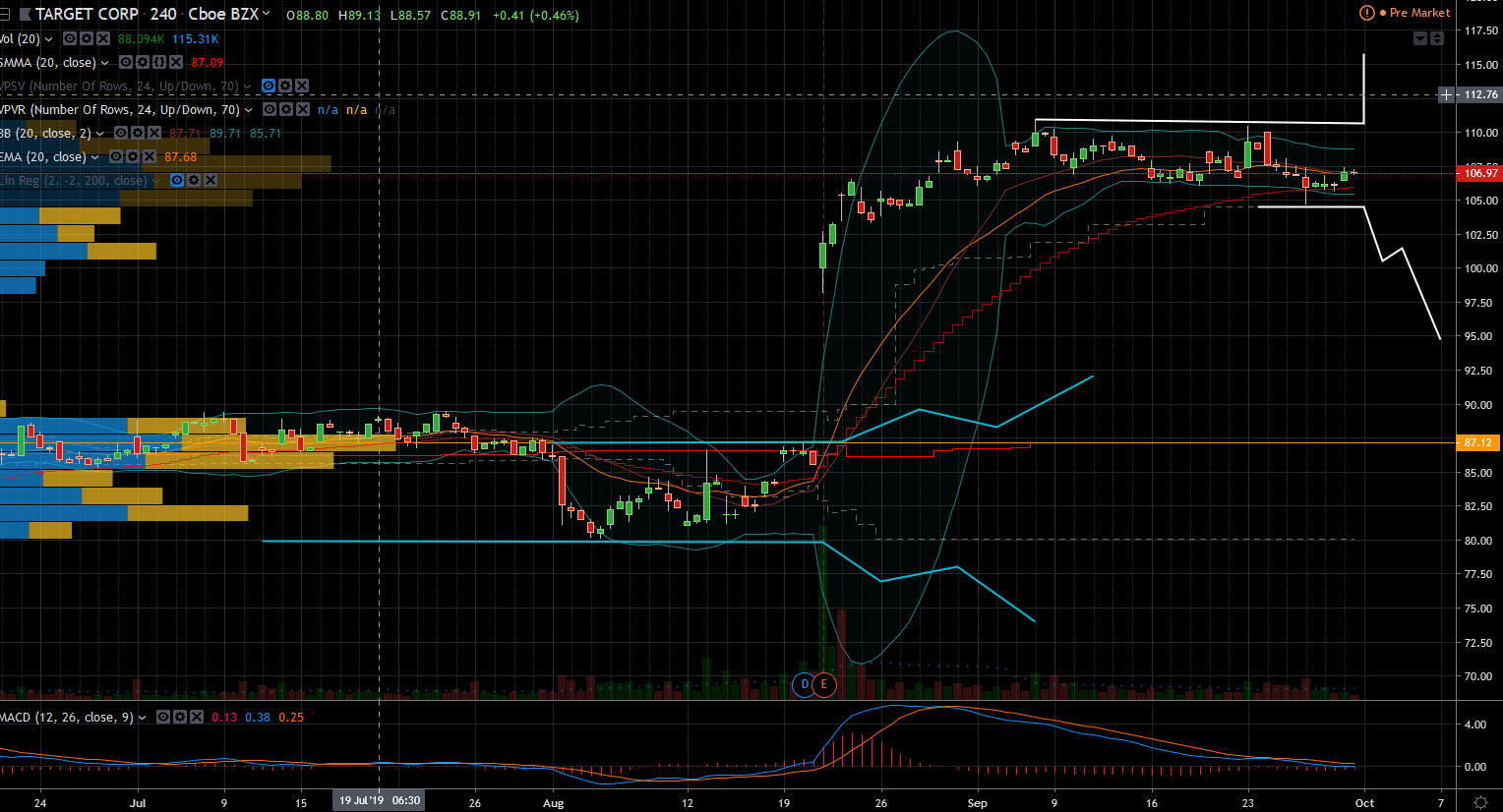Remove the Vol (20) indicator

(x=102, y=39)
